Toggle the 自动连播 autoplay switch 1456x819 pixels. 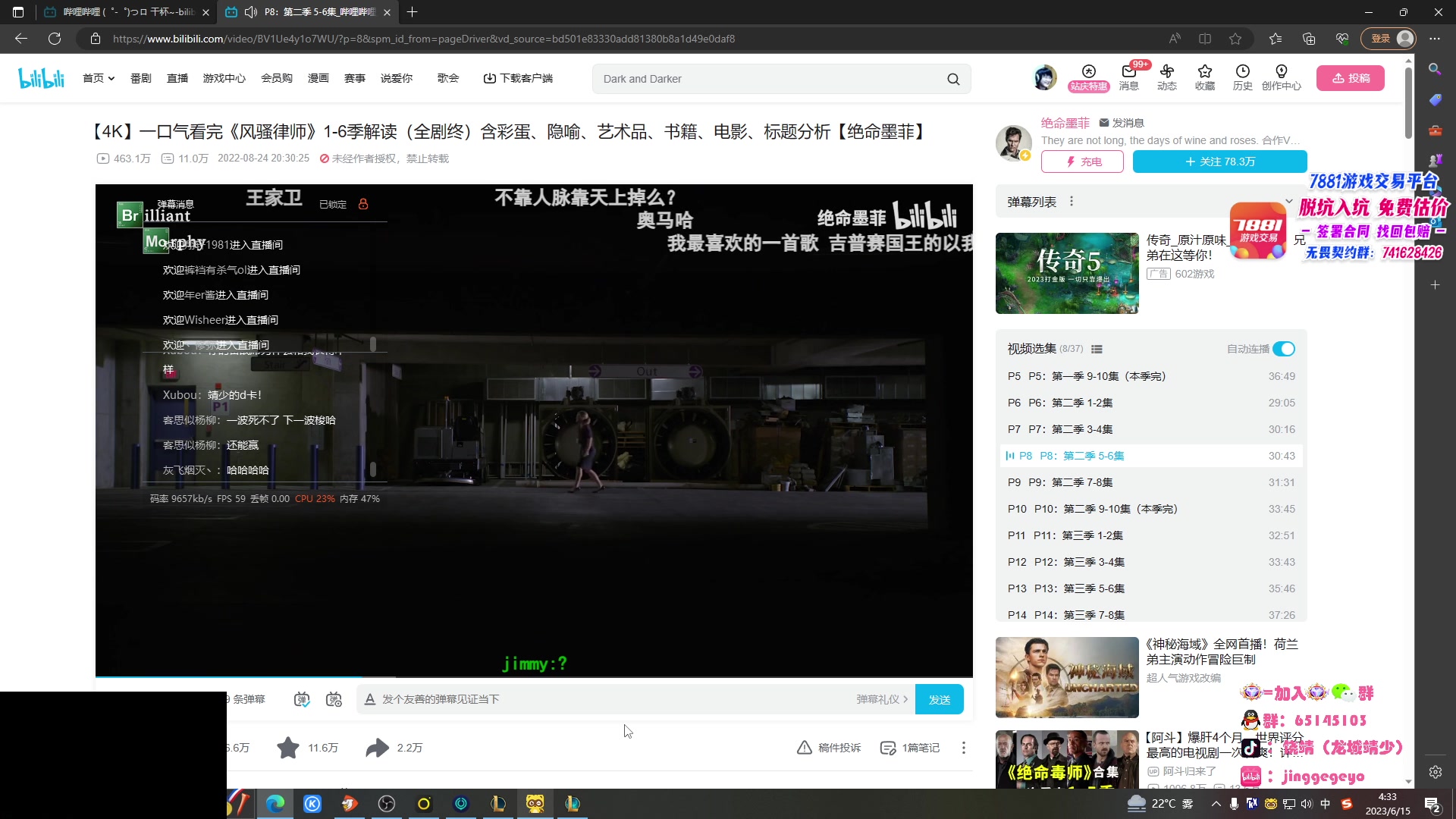pos(1284,349)
